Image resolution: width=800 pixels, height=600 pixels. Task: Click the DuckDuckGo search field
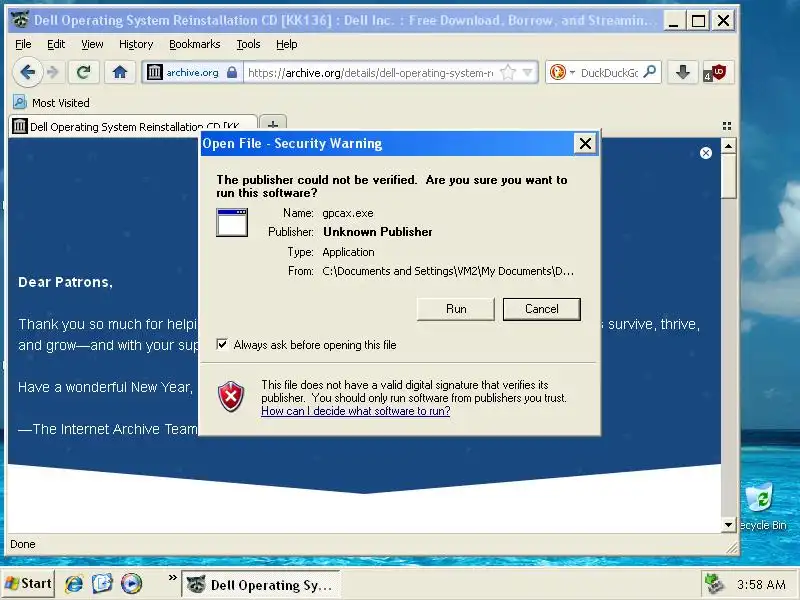tap(609, 73)
